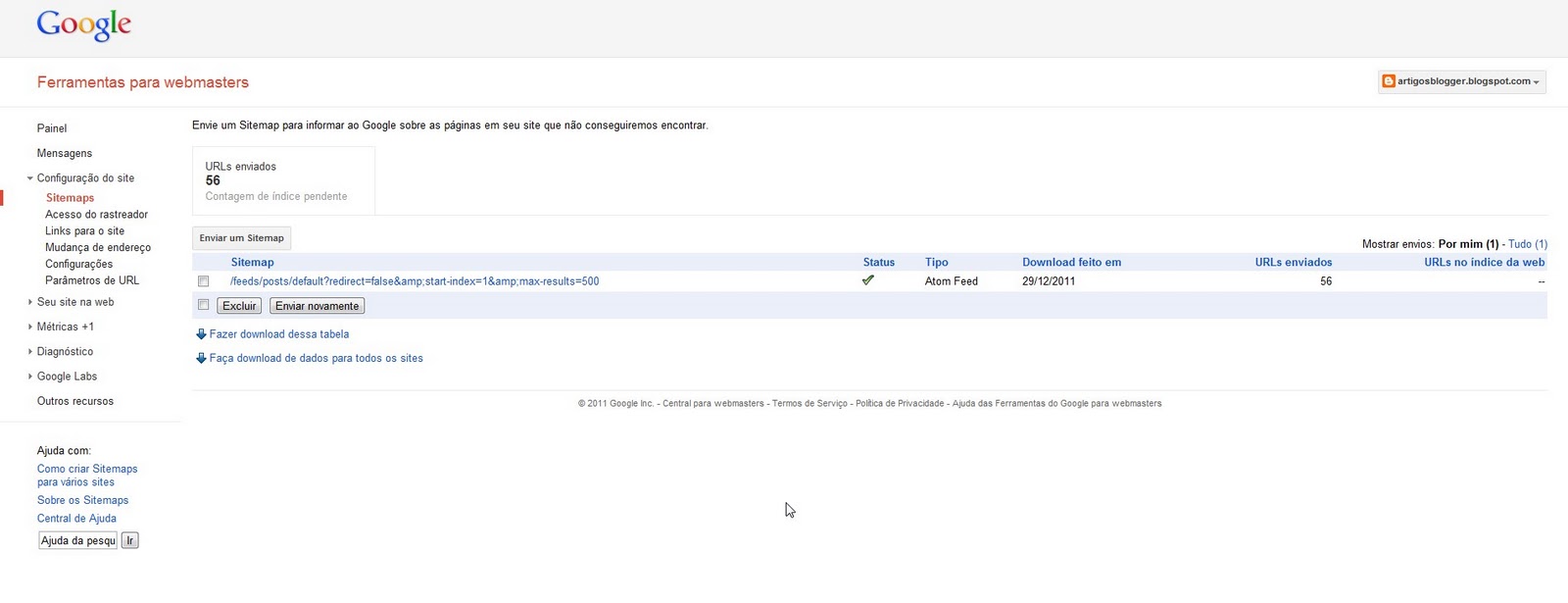
Task: Click Enviar um Sitemap button
Action: pyautogui.click(x=241, y=238)
